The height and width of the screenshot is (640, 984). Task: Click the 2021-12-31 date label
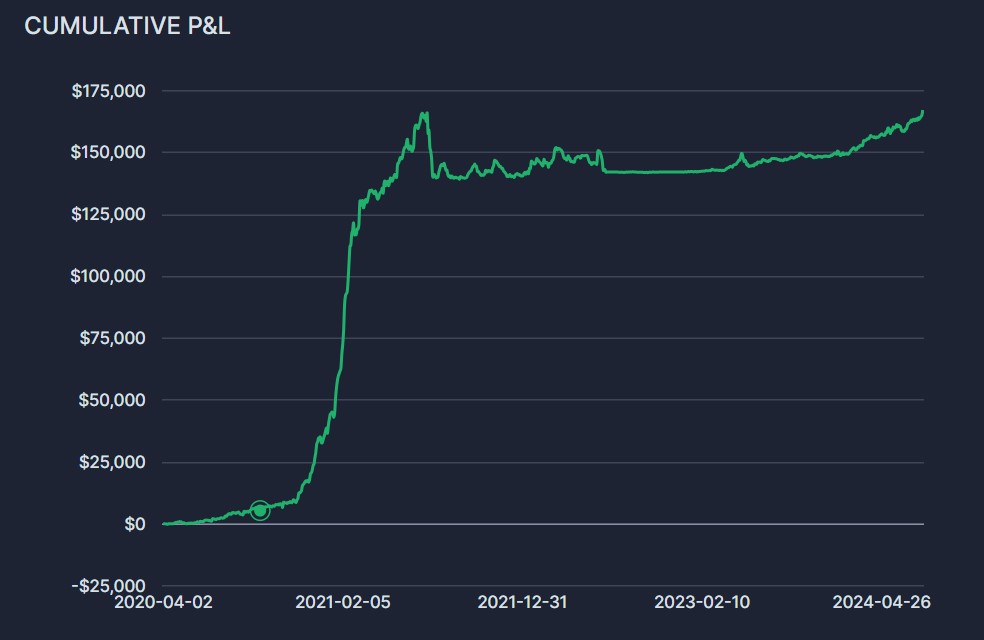[x=522, y=602]
